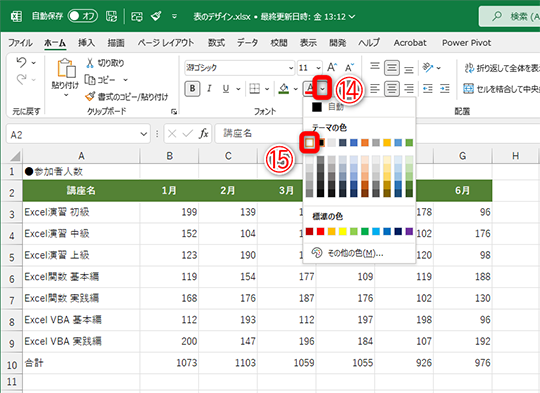
Task: Click the screenshot camera quick access icon
Action: click(137, 16)
